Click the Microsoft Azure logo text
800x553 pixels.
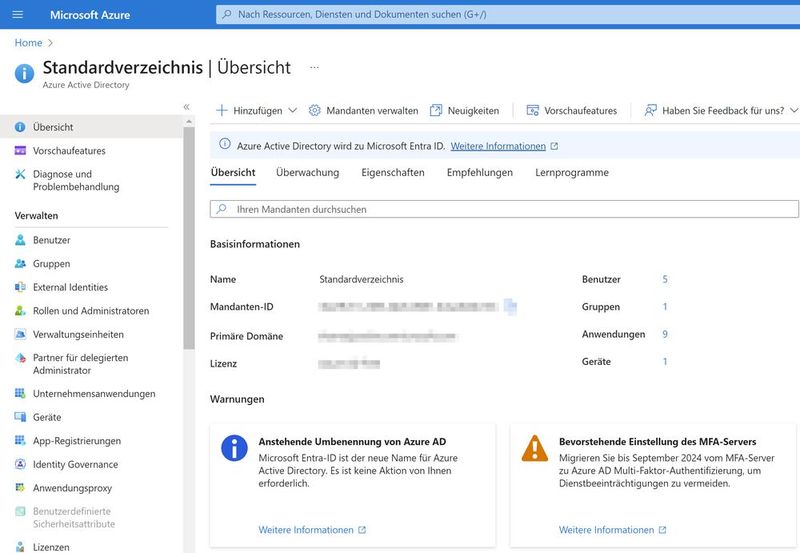click(x=90, y=15)
